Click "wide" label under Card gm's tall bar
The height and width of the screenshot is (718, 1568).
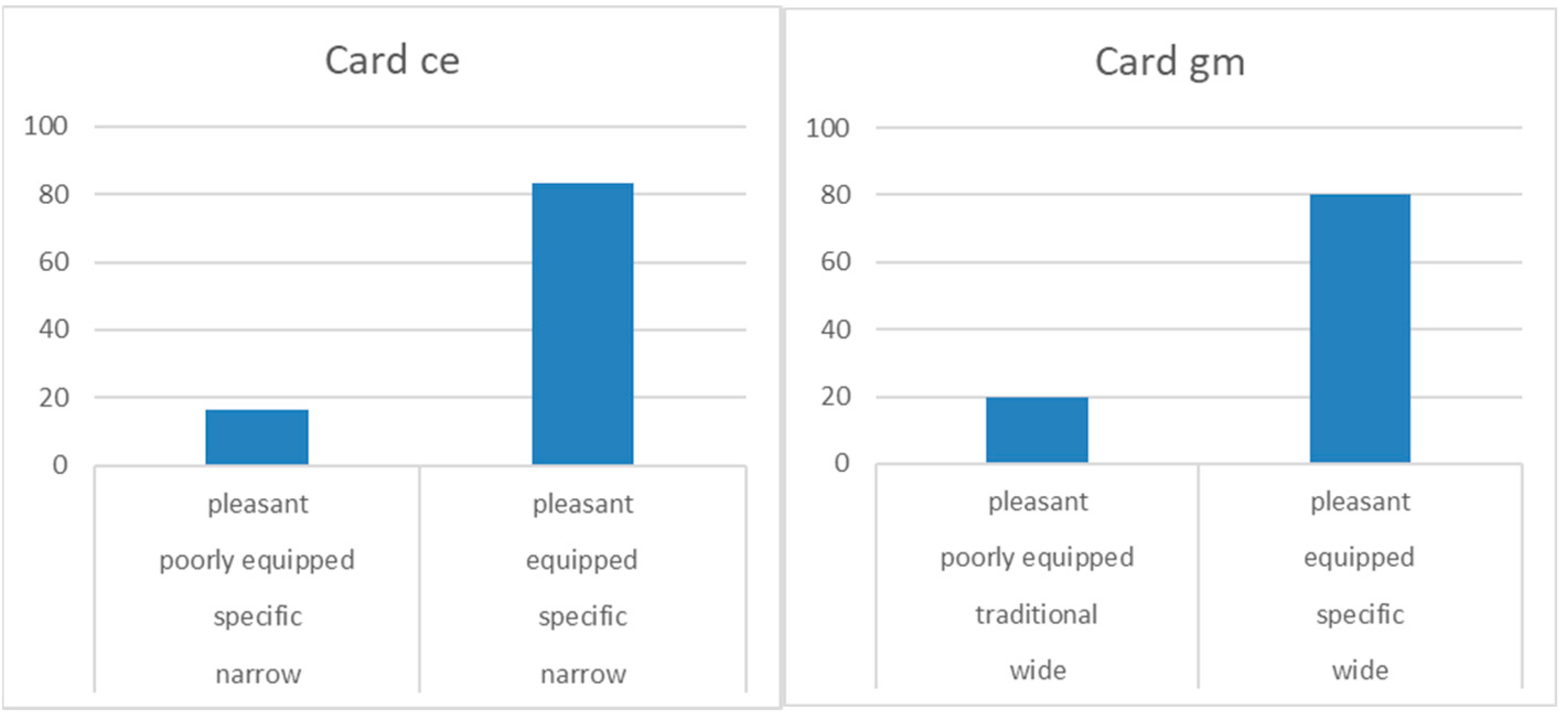pos(1360,671)
